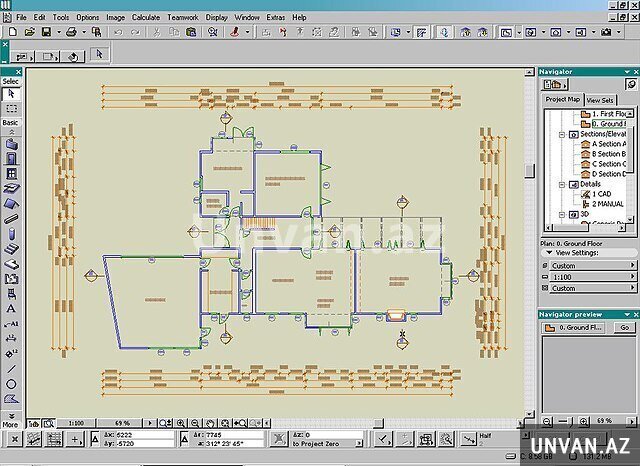Viewport: 640px width, 466px height.
Task: Select the Text tool (letter A)
Action: pos(11,309)
